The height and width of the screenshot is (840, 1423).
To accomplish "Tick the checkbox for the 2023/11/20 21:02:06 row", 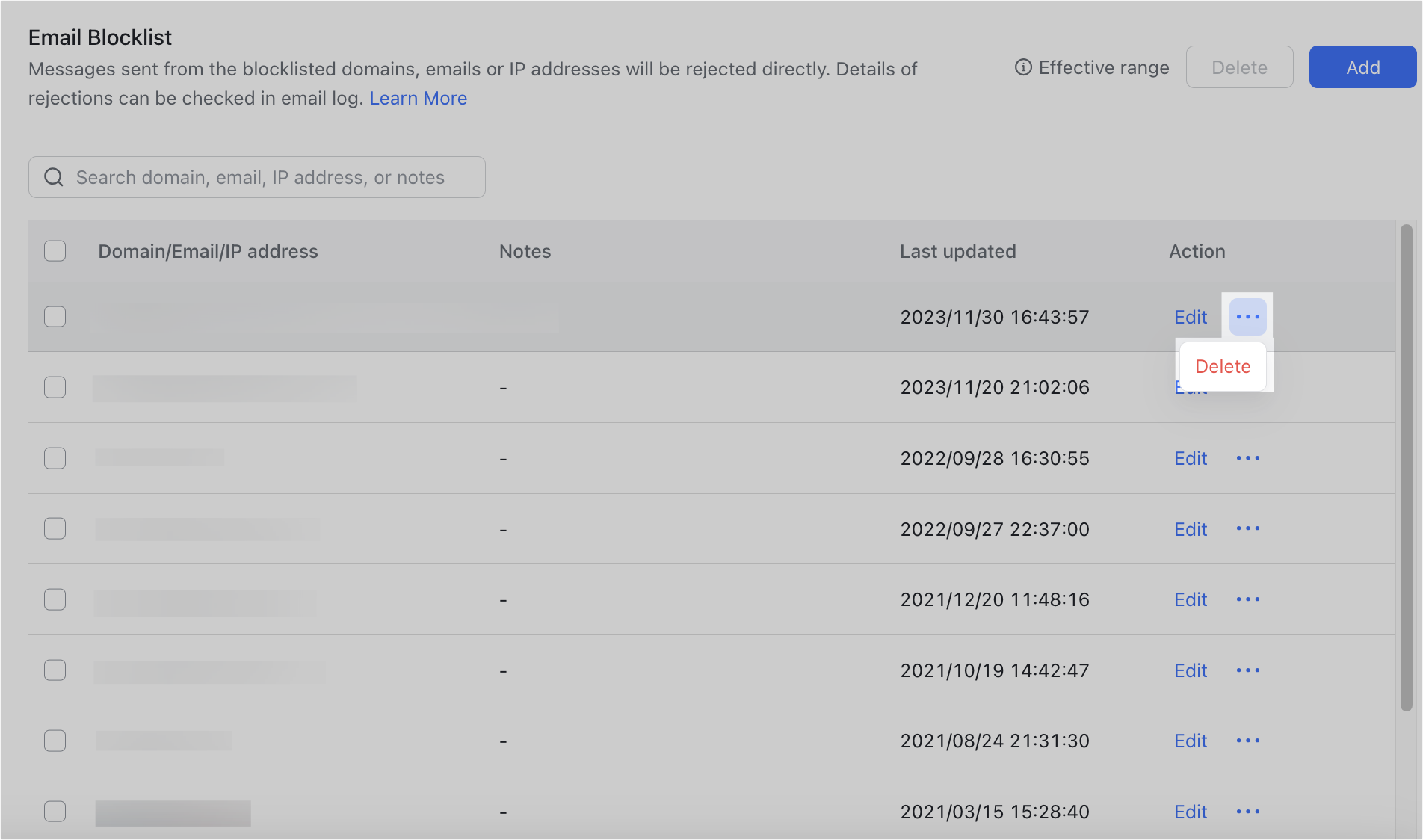I will point(55,387).
